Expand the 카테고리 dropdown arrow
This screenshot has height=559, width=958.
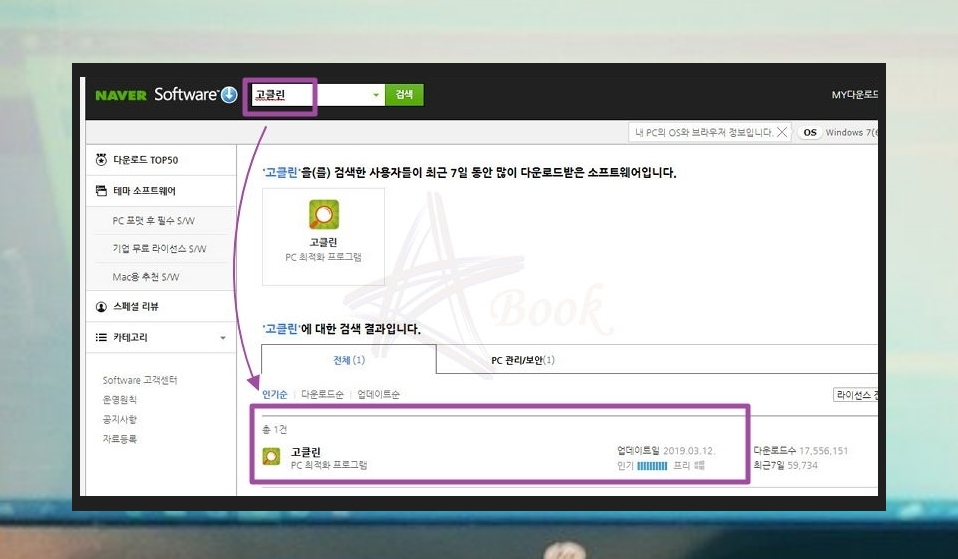click(x=223, y=338)
